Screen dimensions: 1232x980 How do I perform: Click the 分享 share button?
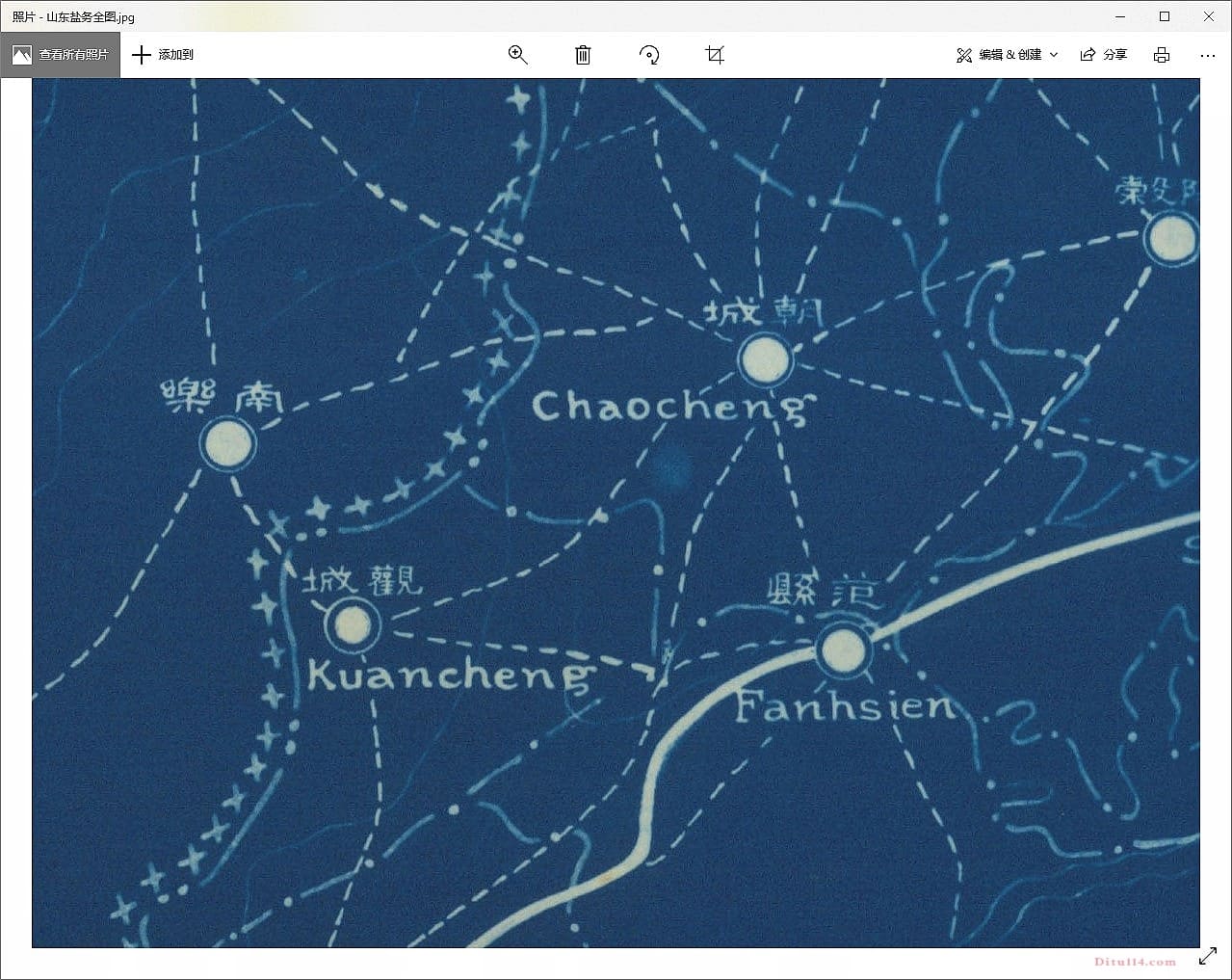click(x=1104, y=55)
